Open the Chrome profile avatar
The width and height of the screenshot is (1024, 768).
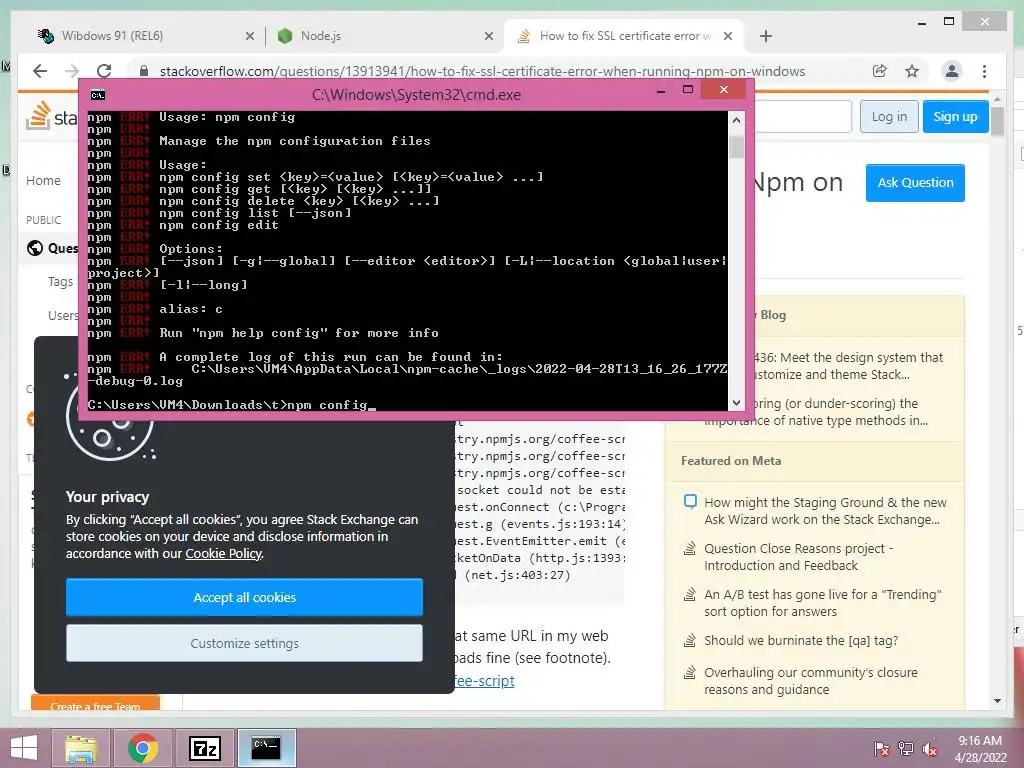[952, 71]
